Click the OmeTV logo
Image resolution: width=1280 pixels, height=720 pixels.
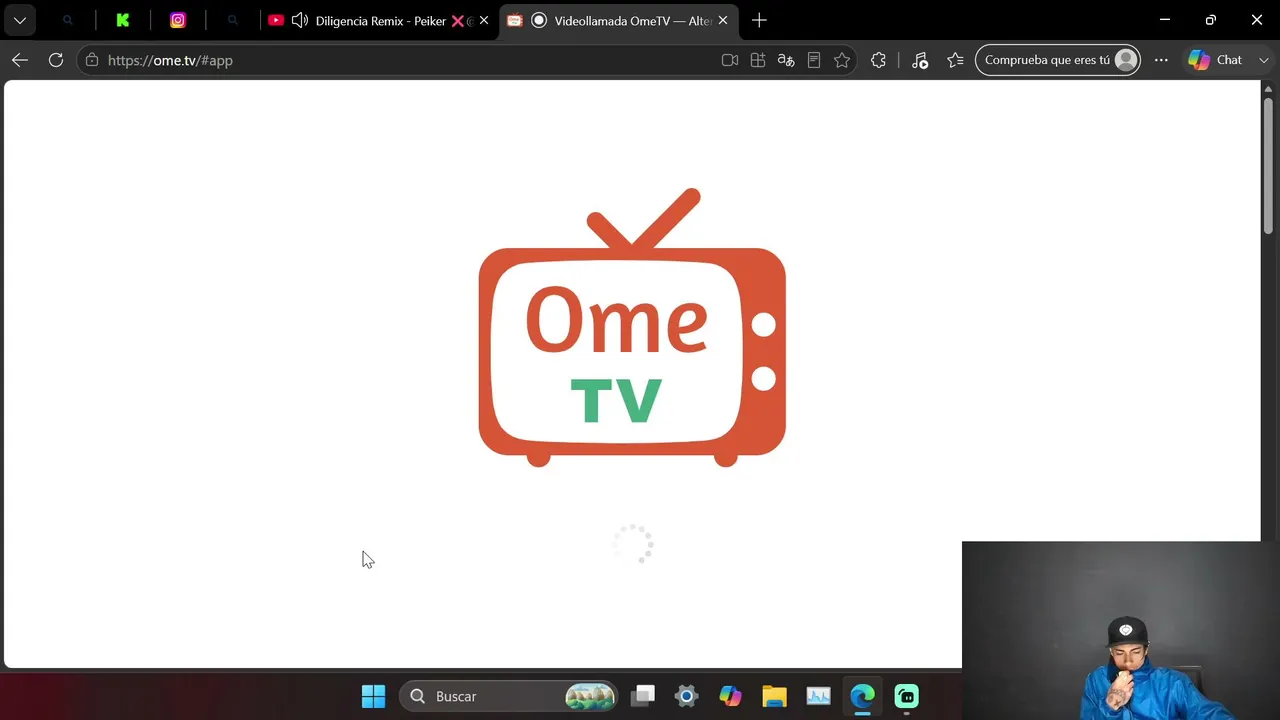(x=632, y=327)
